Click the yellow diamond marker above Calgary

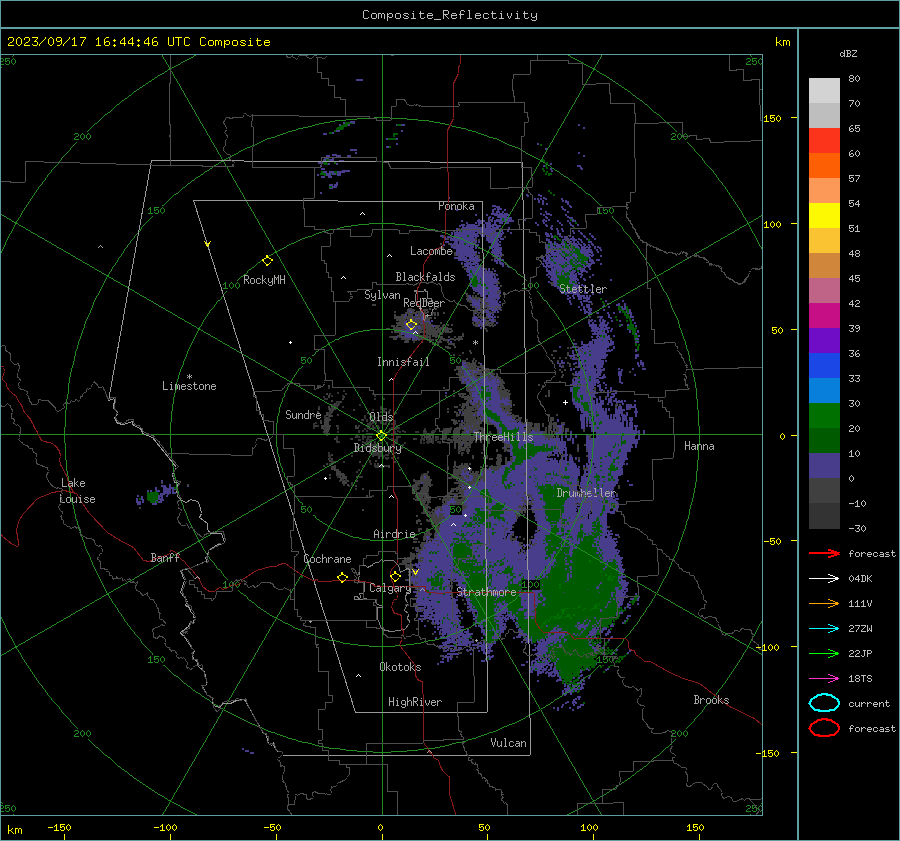(395, 576)
